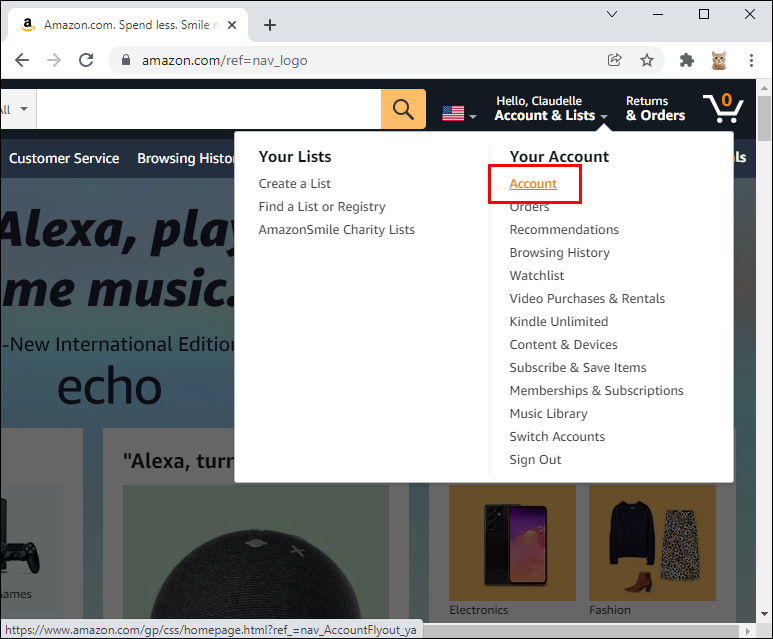Click the page scrollbar down arrow

[x=764, y=614]
